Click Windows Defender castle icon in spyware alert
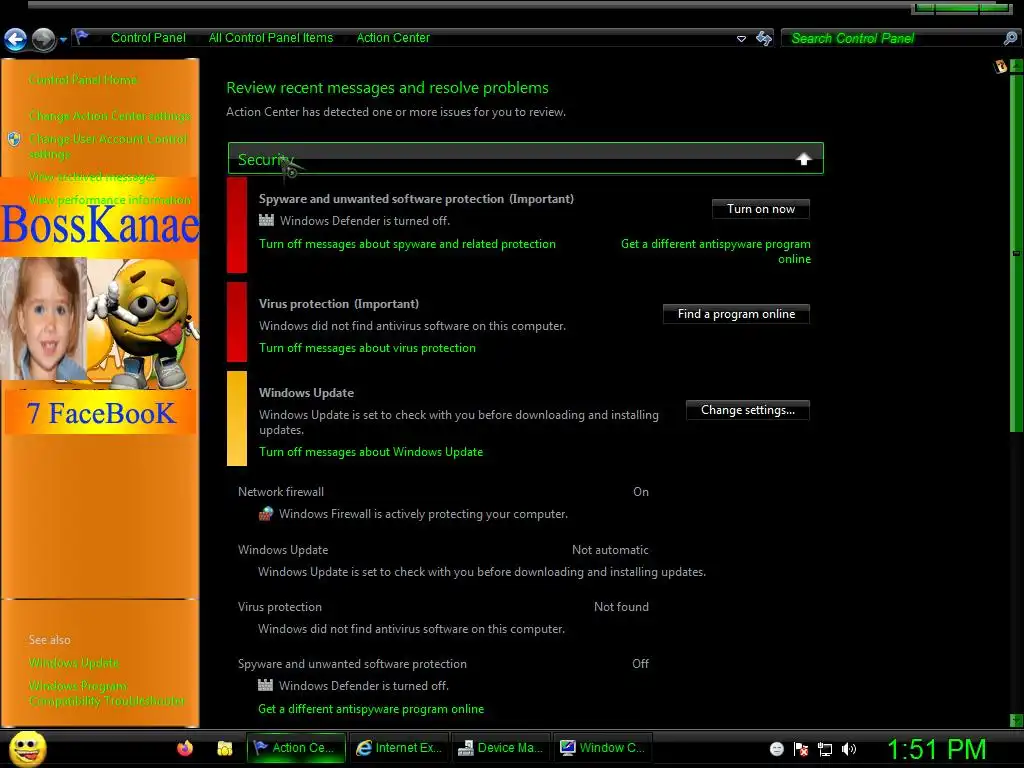This screenshot has width=1024, height=768. tap(266, 220)
